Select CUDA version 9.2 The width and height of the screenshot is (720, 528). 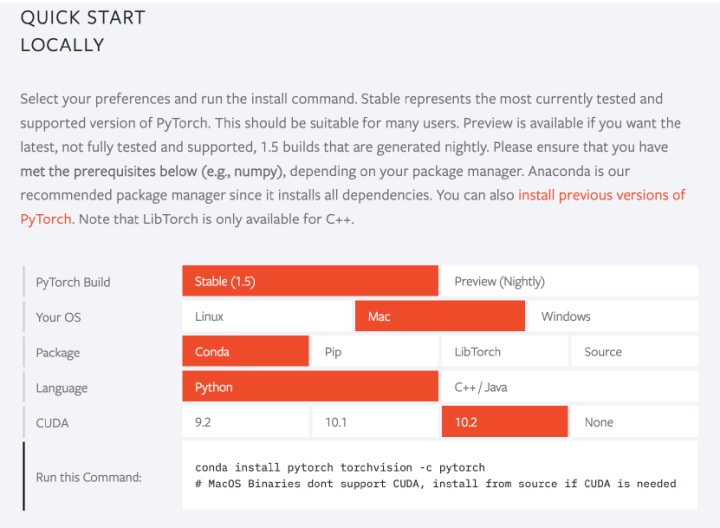click(x=245, y=422)
